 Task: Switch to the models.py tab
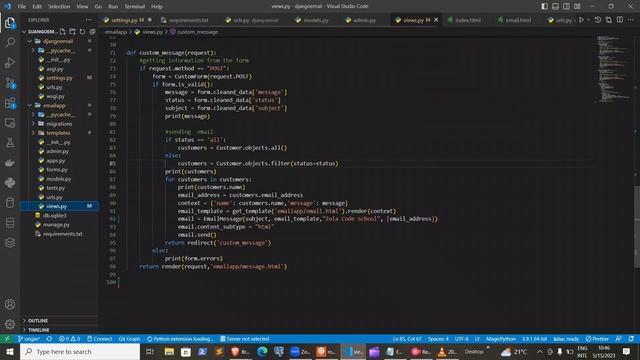click(316, 20)
